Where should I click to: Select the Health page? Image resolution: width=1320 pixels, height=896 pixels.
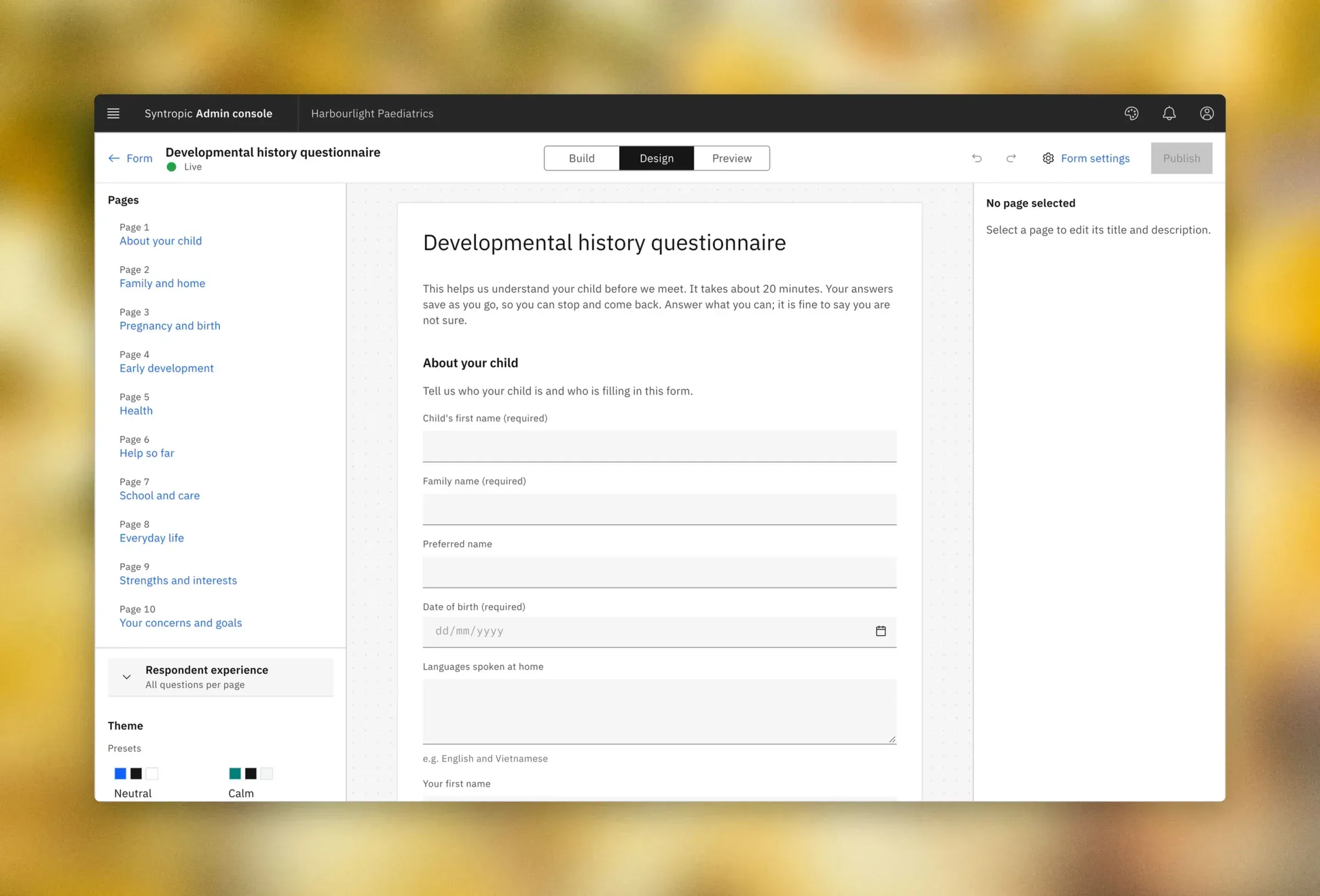click(136, 410)
